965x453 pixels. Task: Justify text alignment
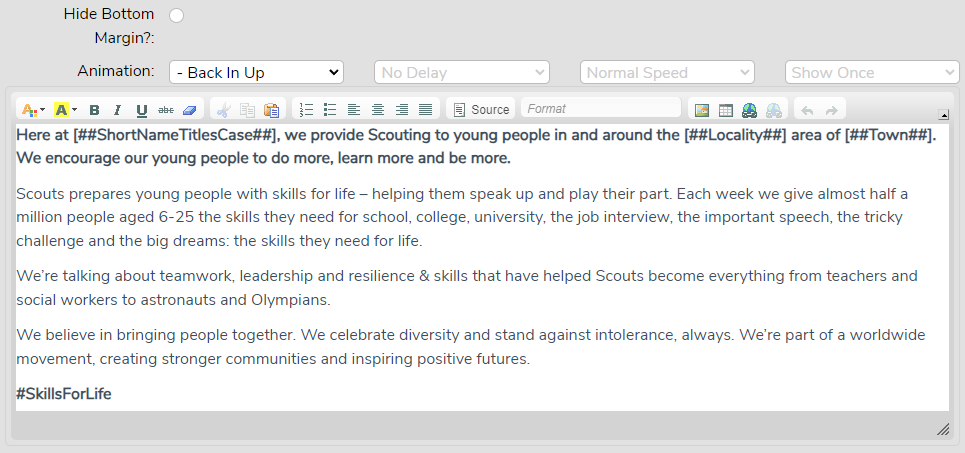[425, 110]
